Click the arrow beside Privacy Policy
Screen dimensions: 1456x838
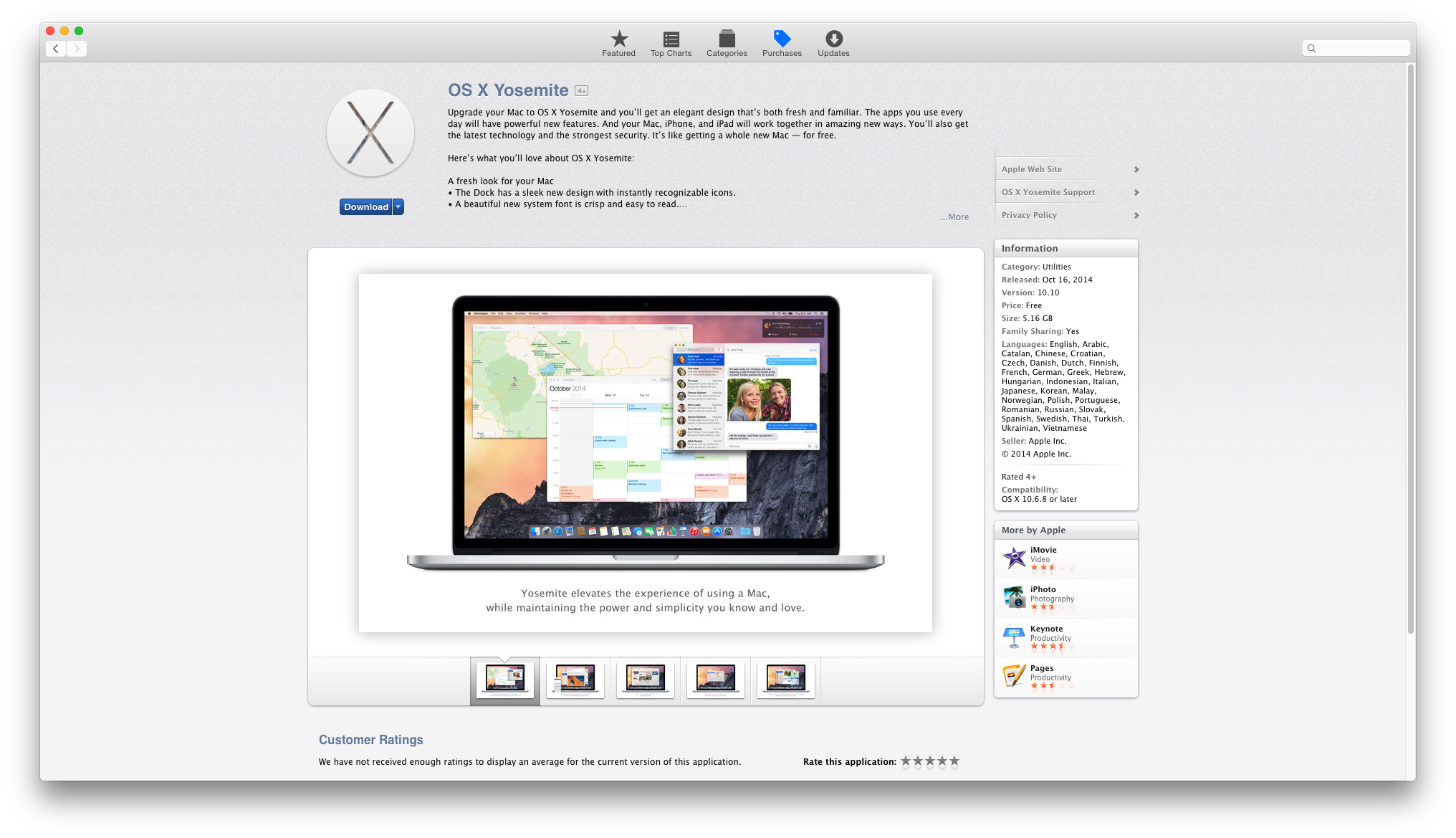point(1136,215)
